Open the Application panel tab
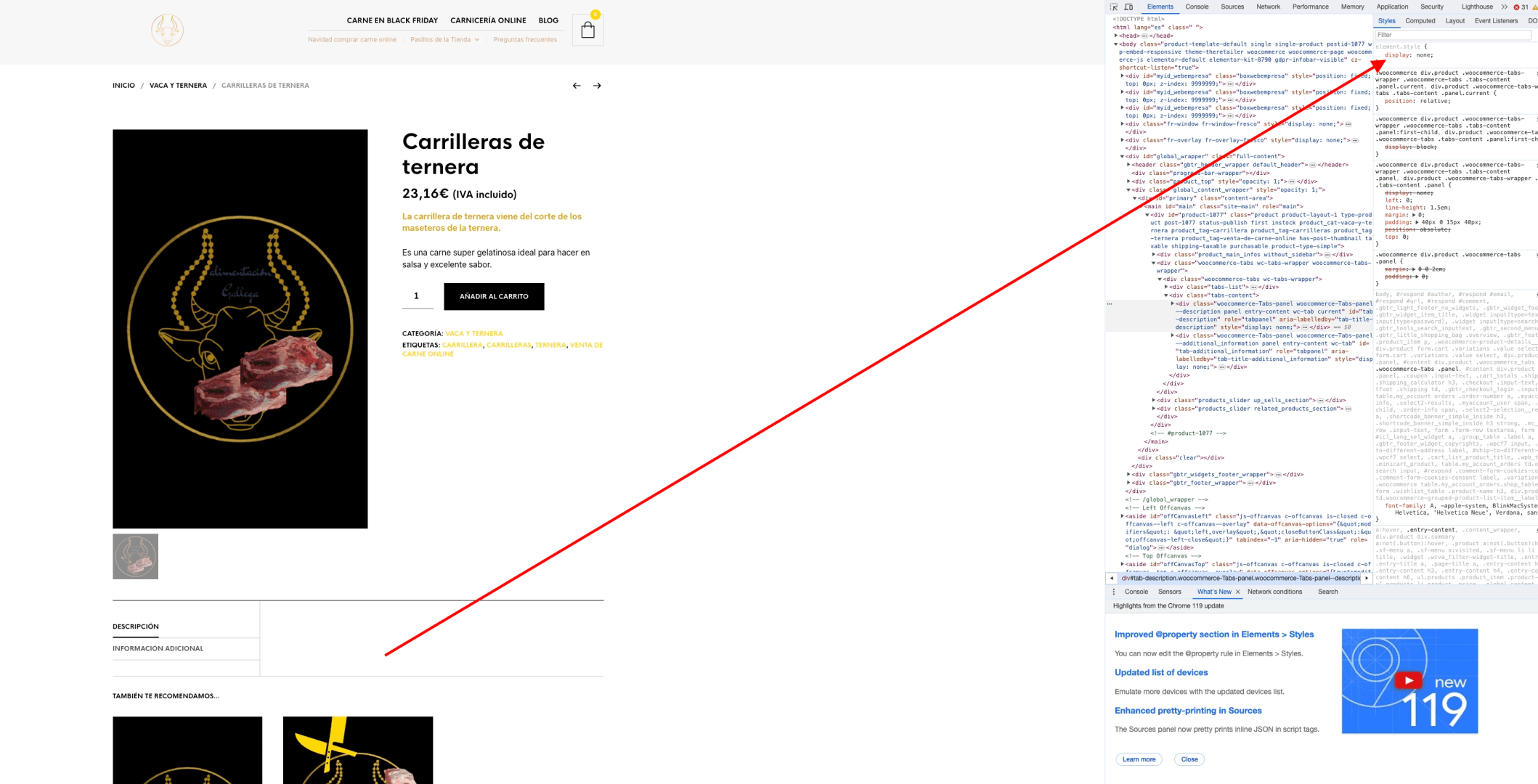This screenshot has height=784, width=1538. tap(1392, 7)
